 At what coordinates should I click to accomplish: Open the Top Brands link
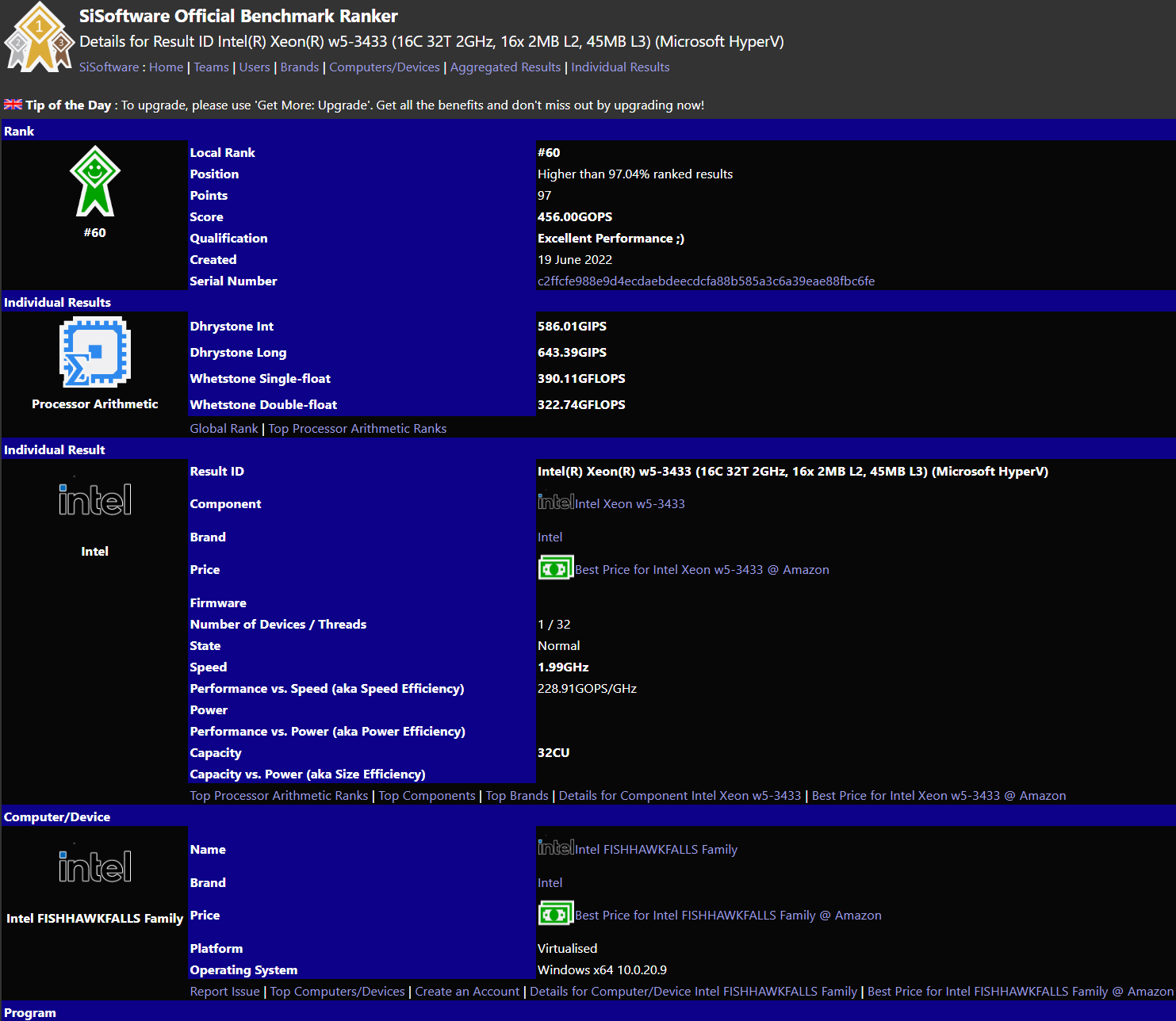coord(517,796)
